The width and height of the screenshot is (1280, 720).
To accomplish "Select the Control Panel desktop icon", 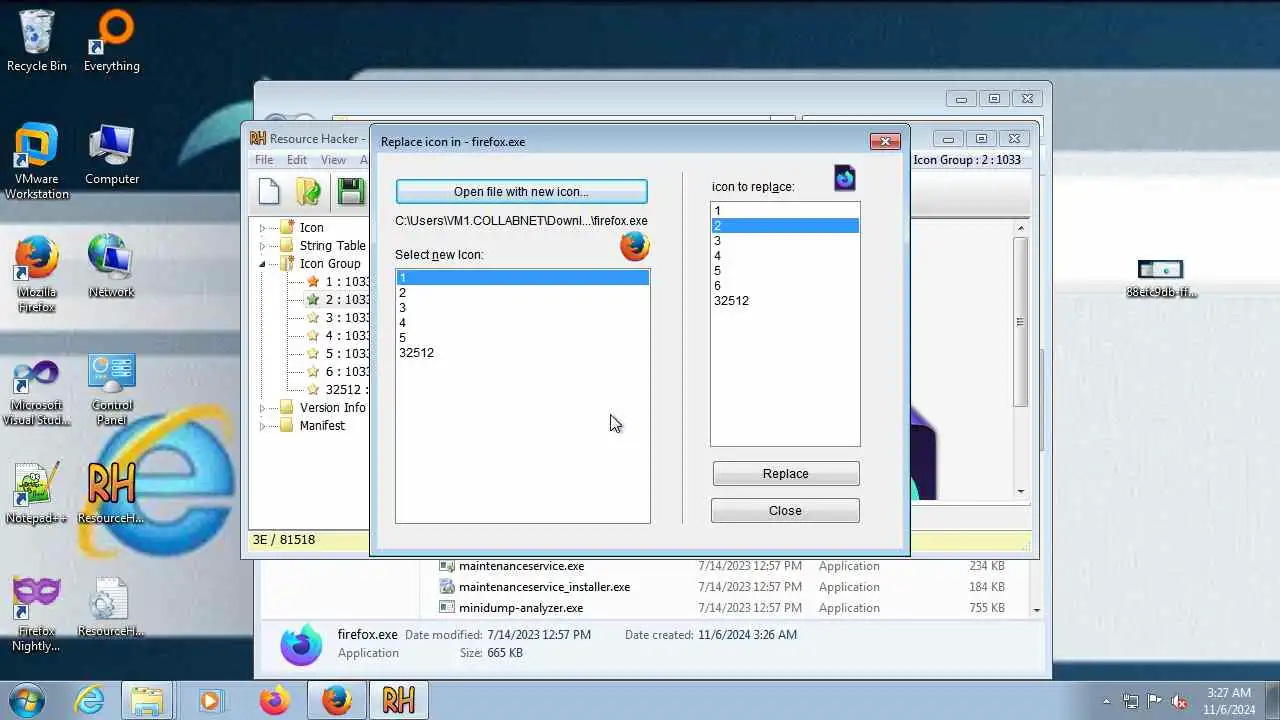I will (x=112, y=390).
